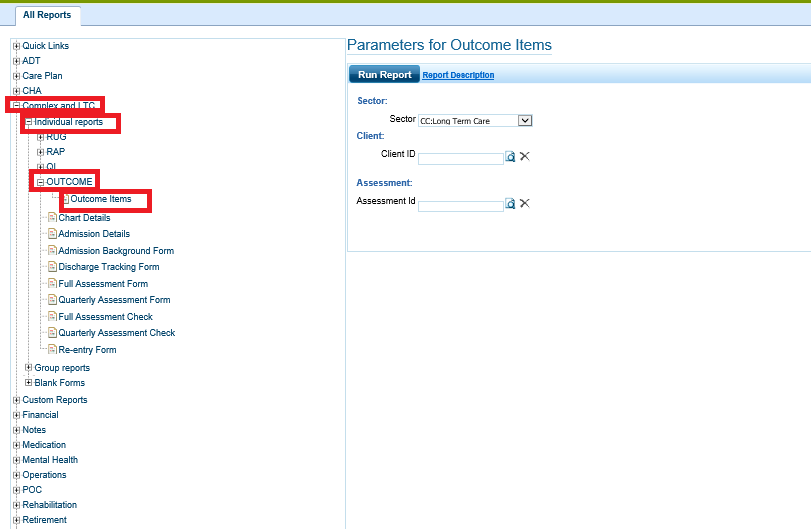This screenshot has height=529, width=811.
Task: Switch to the All Reports tab
Action: point(48,15)
